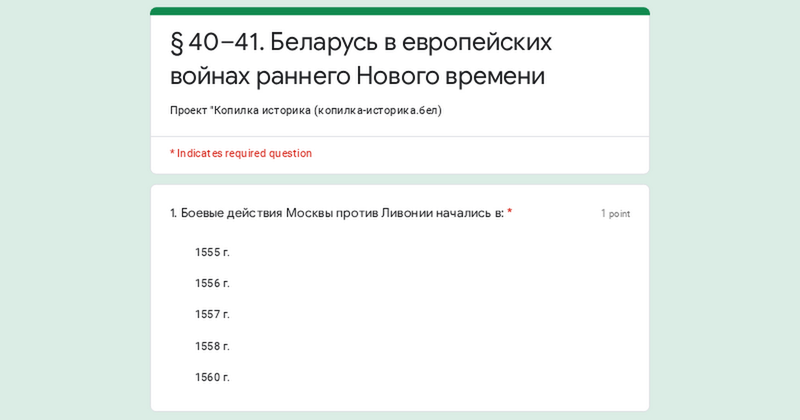Click the green accent bar atop the form
The width and height of the screenshot is (800, 420).
pos(400,11)
